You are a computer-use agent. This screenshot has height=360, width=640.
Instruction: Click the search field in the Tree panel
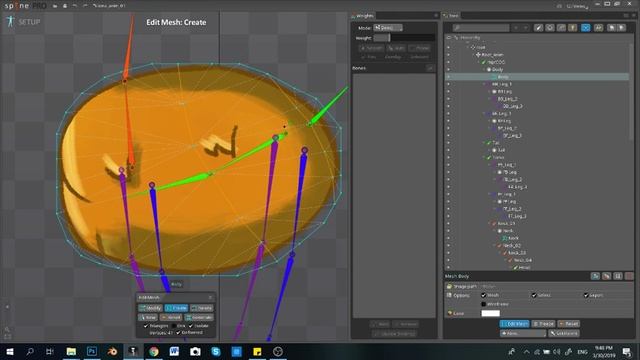click(481, 28)
